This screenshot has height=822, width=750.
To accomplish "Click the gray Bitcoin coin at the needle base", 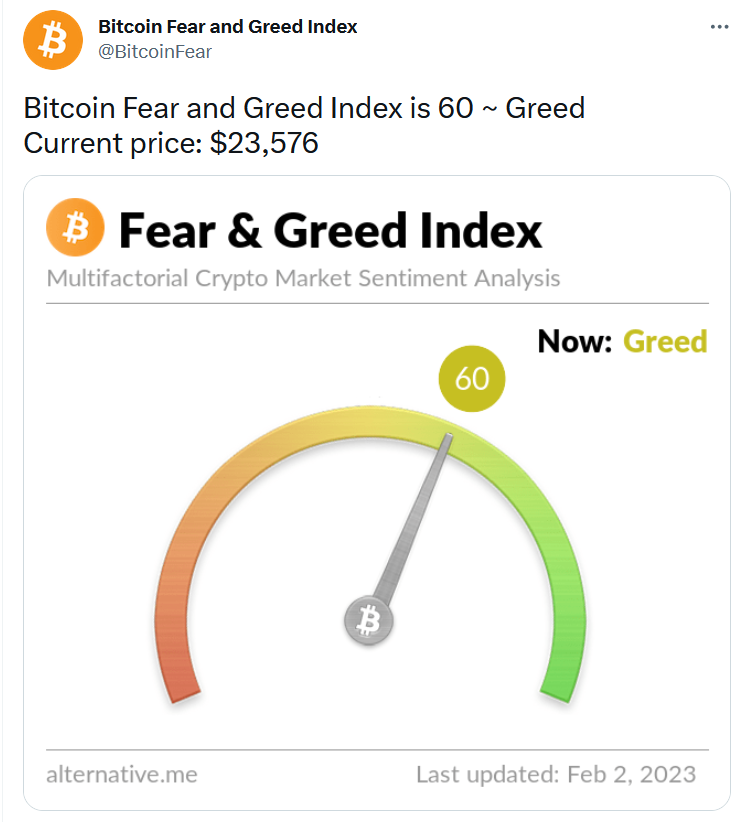I will pyautogui.click(x=368, y=621).
